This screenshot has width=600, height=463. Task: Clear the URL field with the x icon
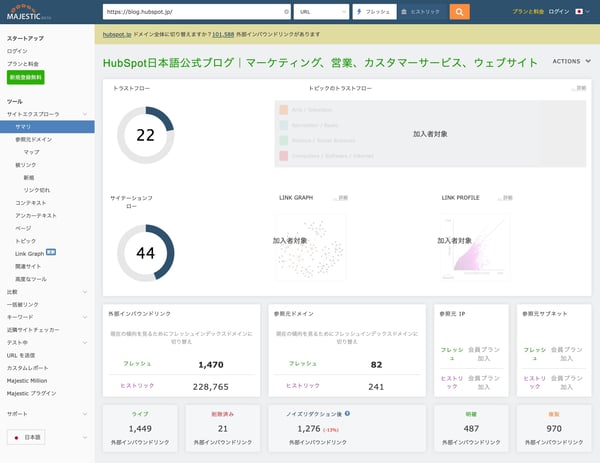tap(286, 12)
